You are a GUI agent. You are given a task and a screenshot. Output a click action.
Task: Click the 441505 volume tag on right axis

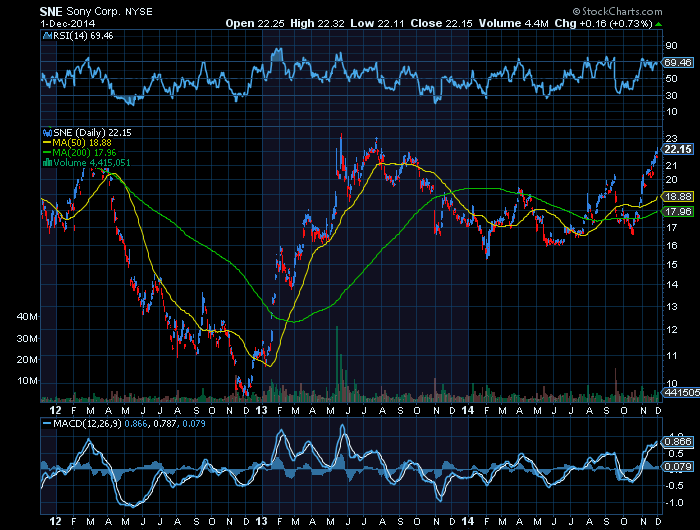coord(681,392)
